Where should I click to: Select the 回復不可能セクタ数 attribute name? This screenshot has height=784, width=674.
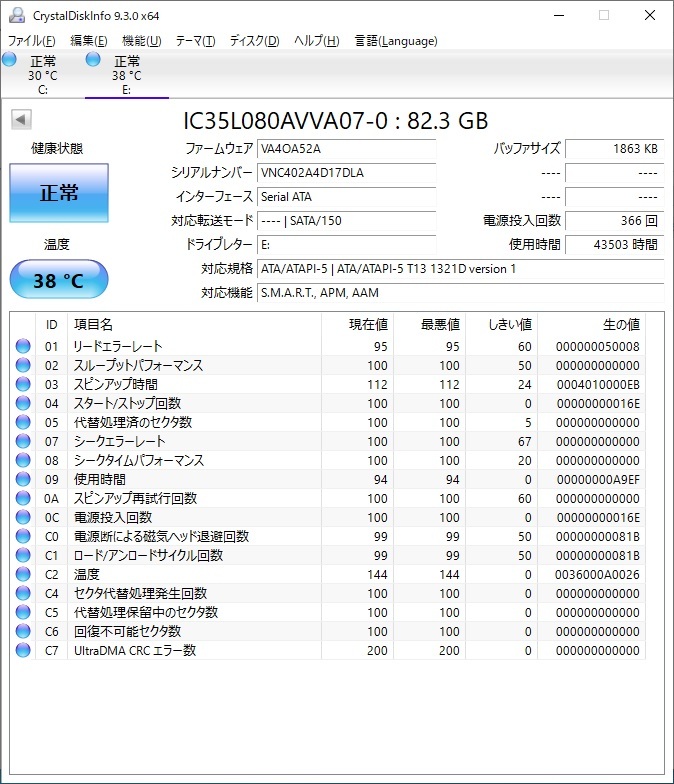pos(127,631)
